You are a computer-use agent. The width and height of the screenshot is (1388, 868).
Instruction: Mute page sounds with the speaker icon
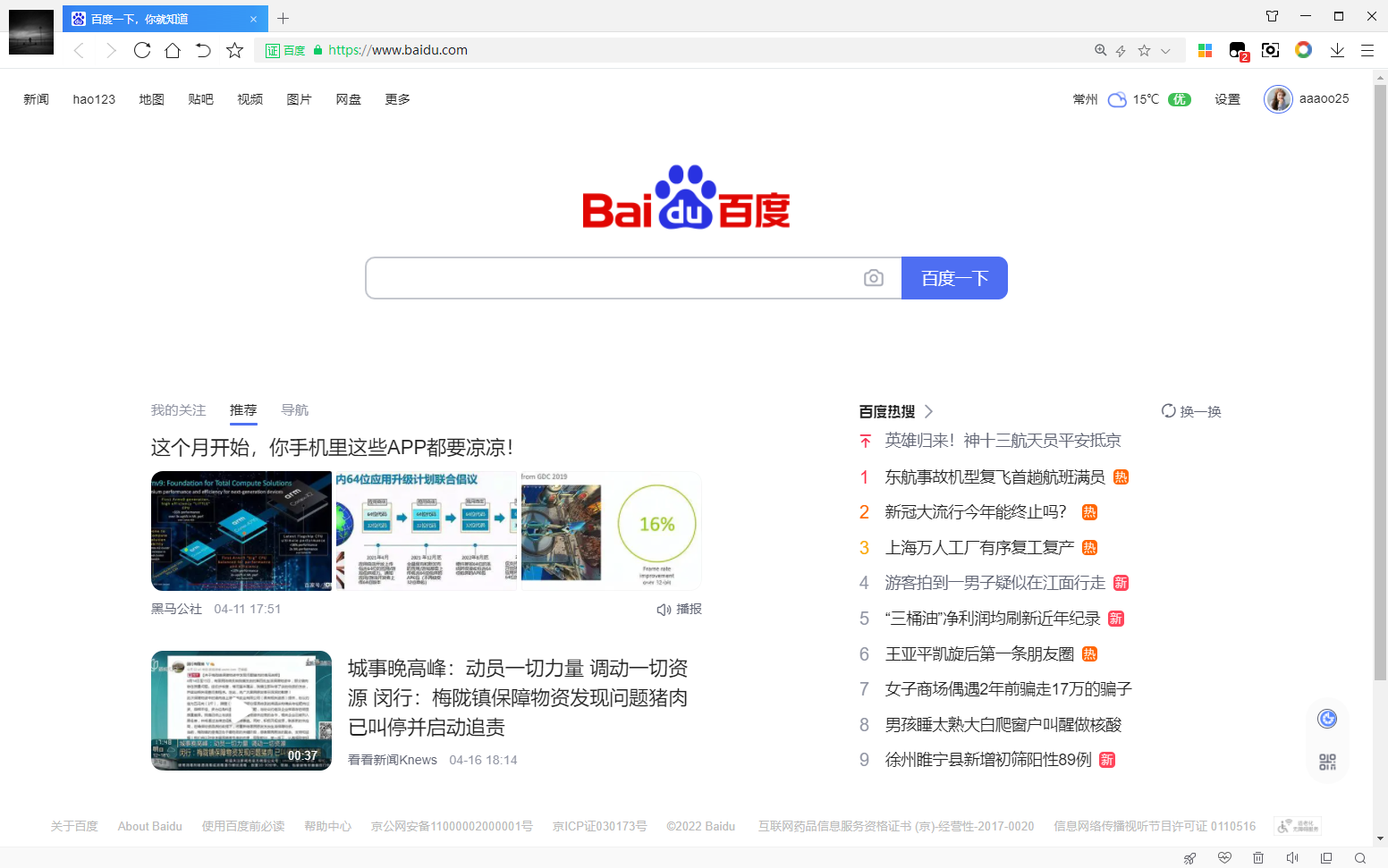pos(1292,858)
